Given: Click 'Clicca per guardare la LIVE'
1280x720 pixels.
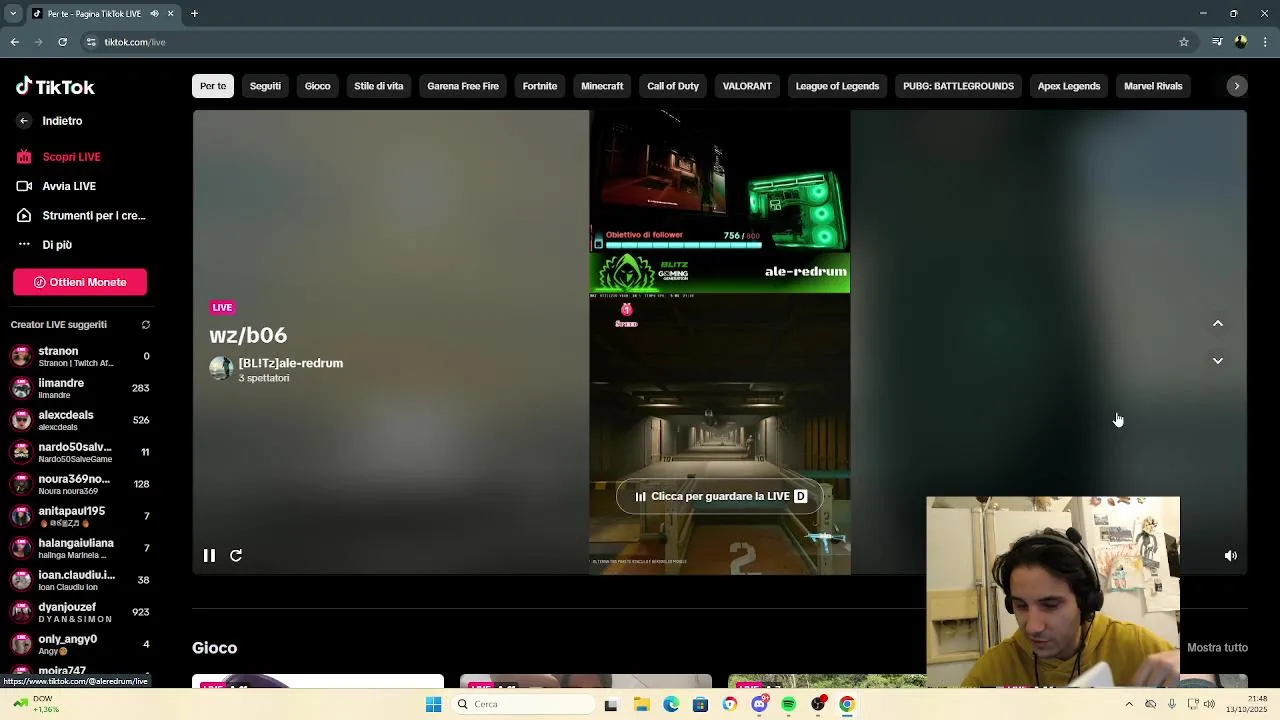Looking at the screenshot, I should click(720, 496).
